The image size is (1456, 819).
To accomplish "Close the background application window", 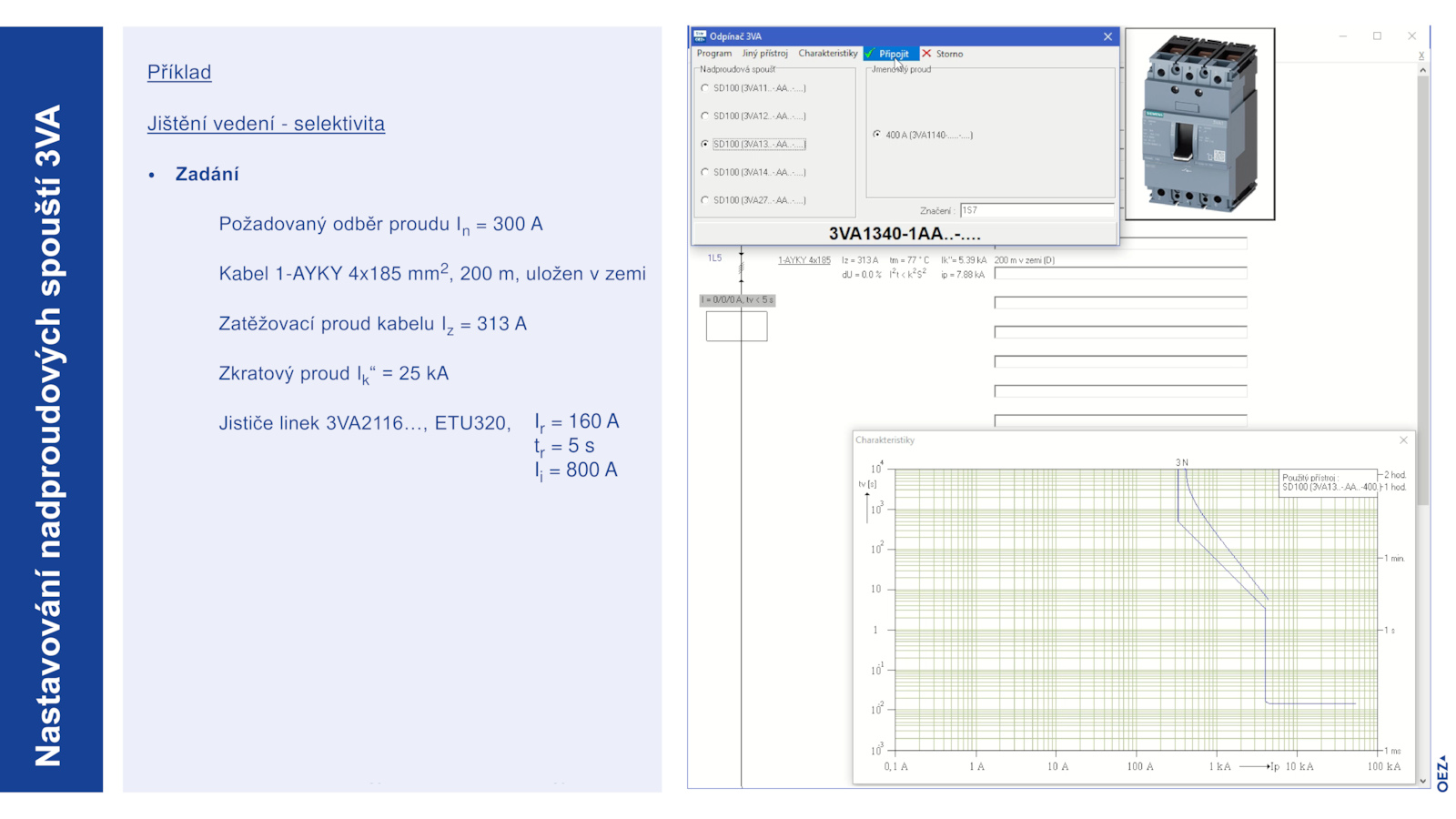I will coord(1411,36).
